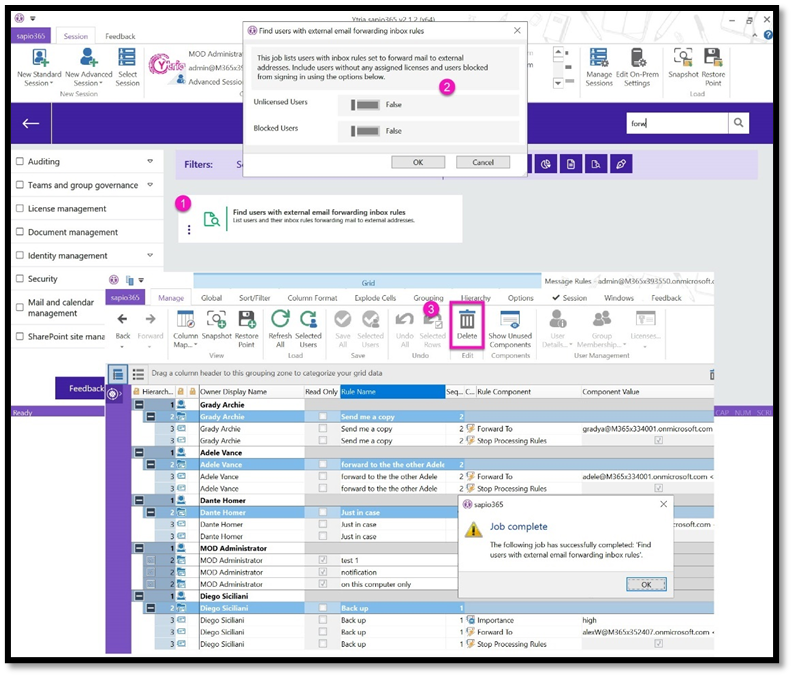The width and height of the screenshot is (792, 676).
Task: Toggle Read Only checkbox for test 1 rule
Action: [x=323, y=560]
